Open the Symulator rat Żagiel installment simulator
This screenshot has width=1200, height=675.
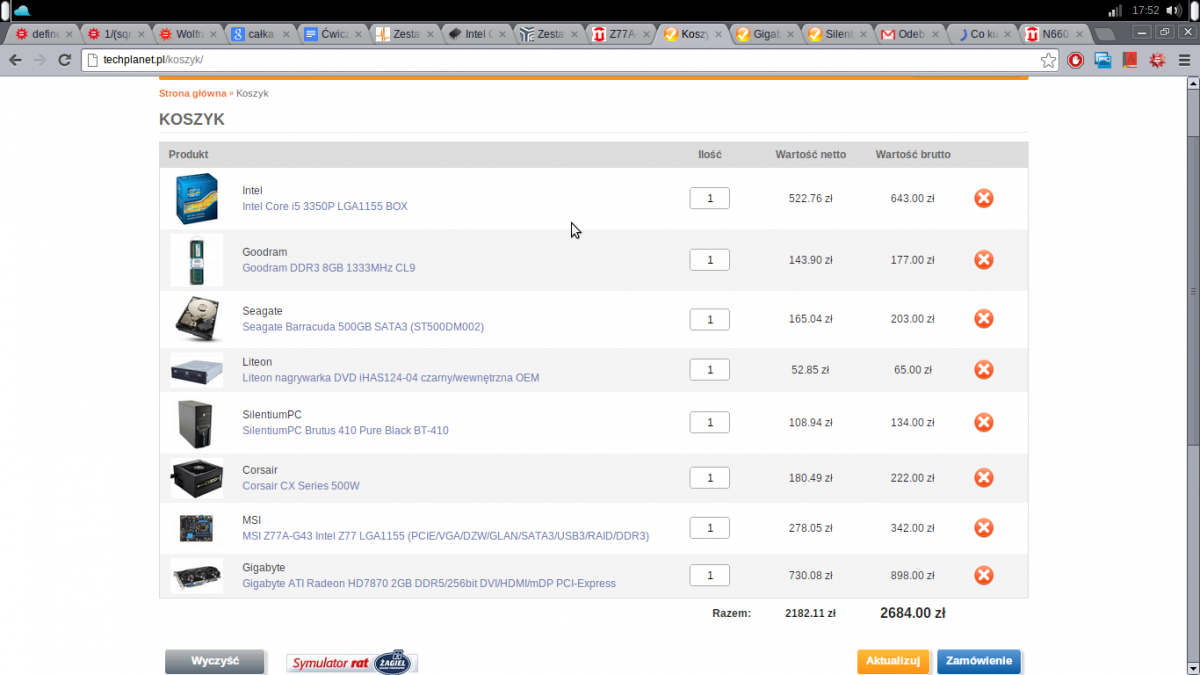352,662
